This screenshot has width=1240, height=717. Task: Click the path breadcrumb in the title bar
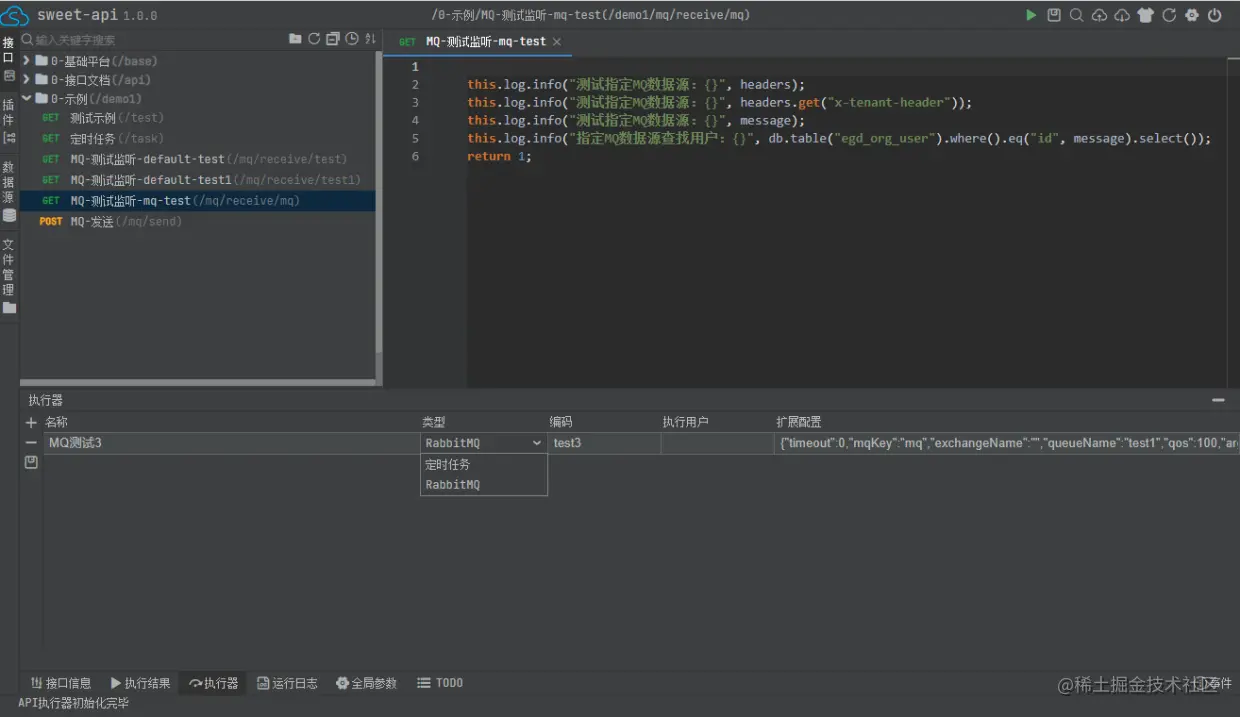coord(590,15)
